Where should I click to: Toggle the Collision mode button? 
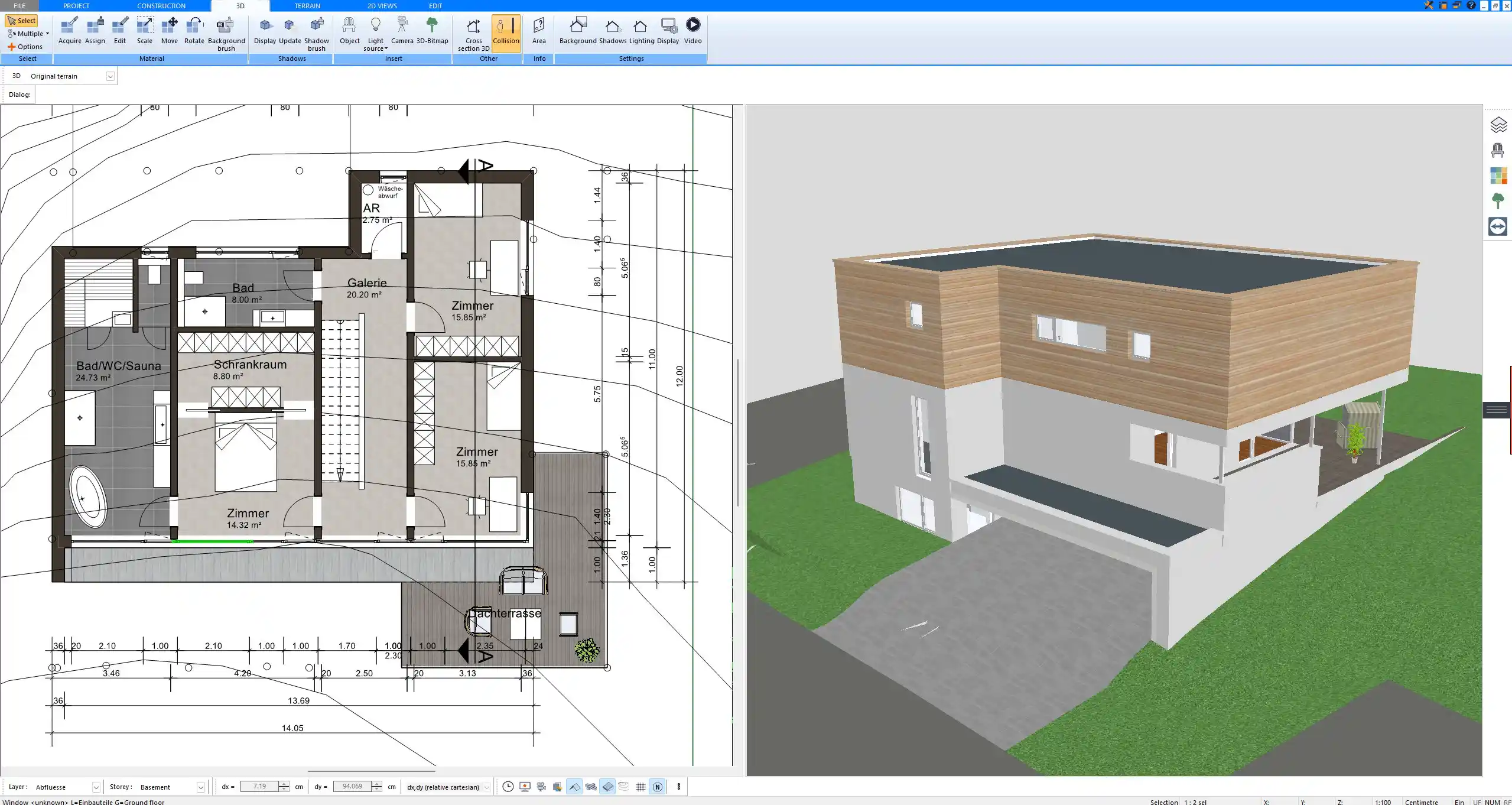coord(506,30)
